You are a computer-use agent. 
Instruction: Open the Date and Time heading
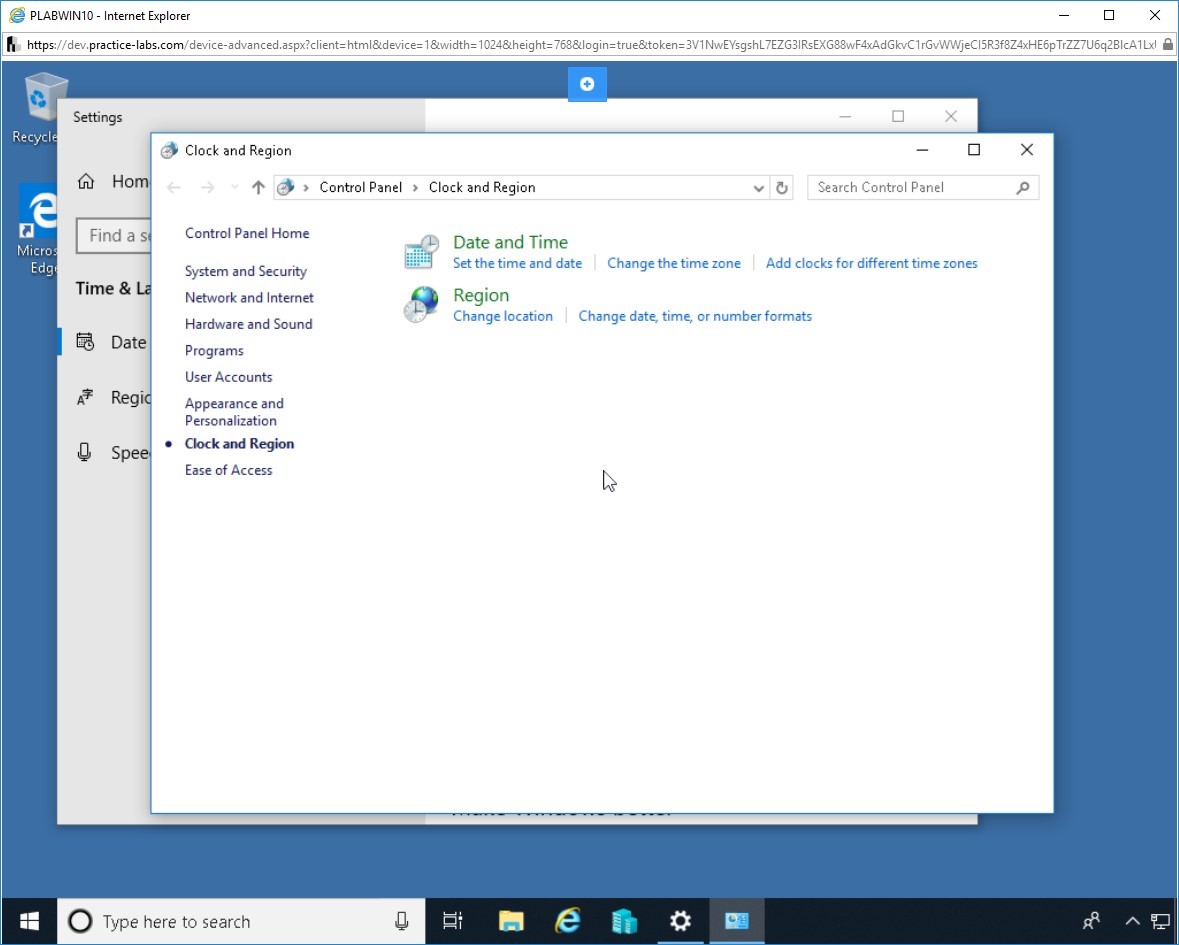tap(510, 242)
